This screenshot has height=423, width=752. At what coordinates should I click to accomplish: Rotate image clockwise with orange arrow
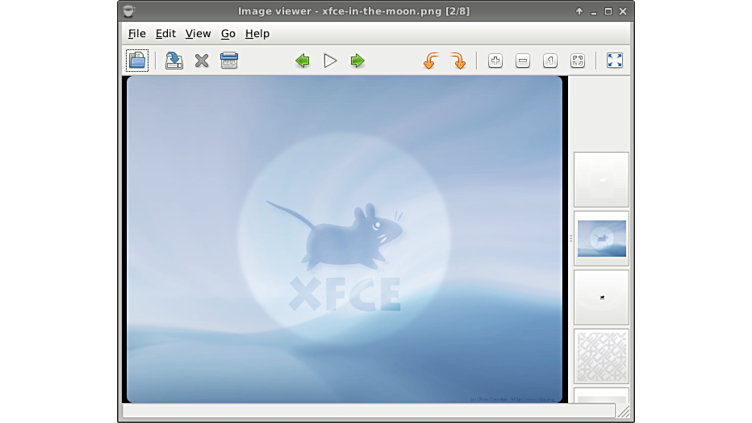click(458, 61)
